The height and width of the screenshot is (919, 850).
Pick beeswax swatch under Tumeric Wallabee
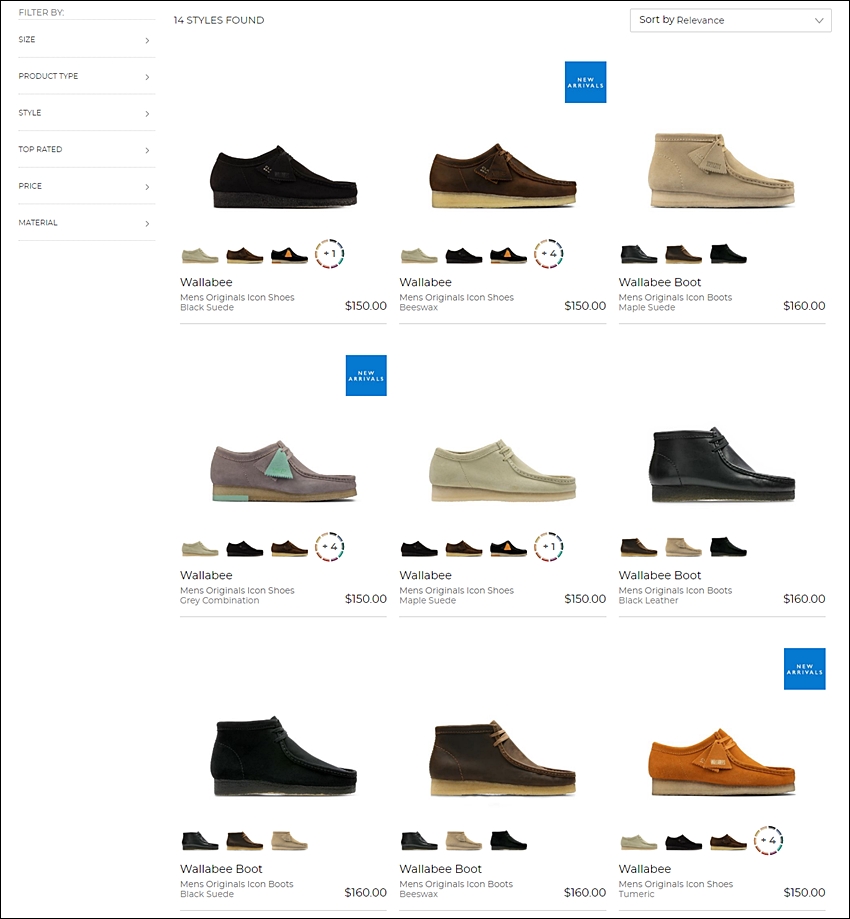tap(728, 842)
